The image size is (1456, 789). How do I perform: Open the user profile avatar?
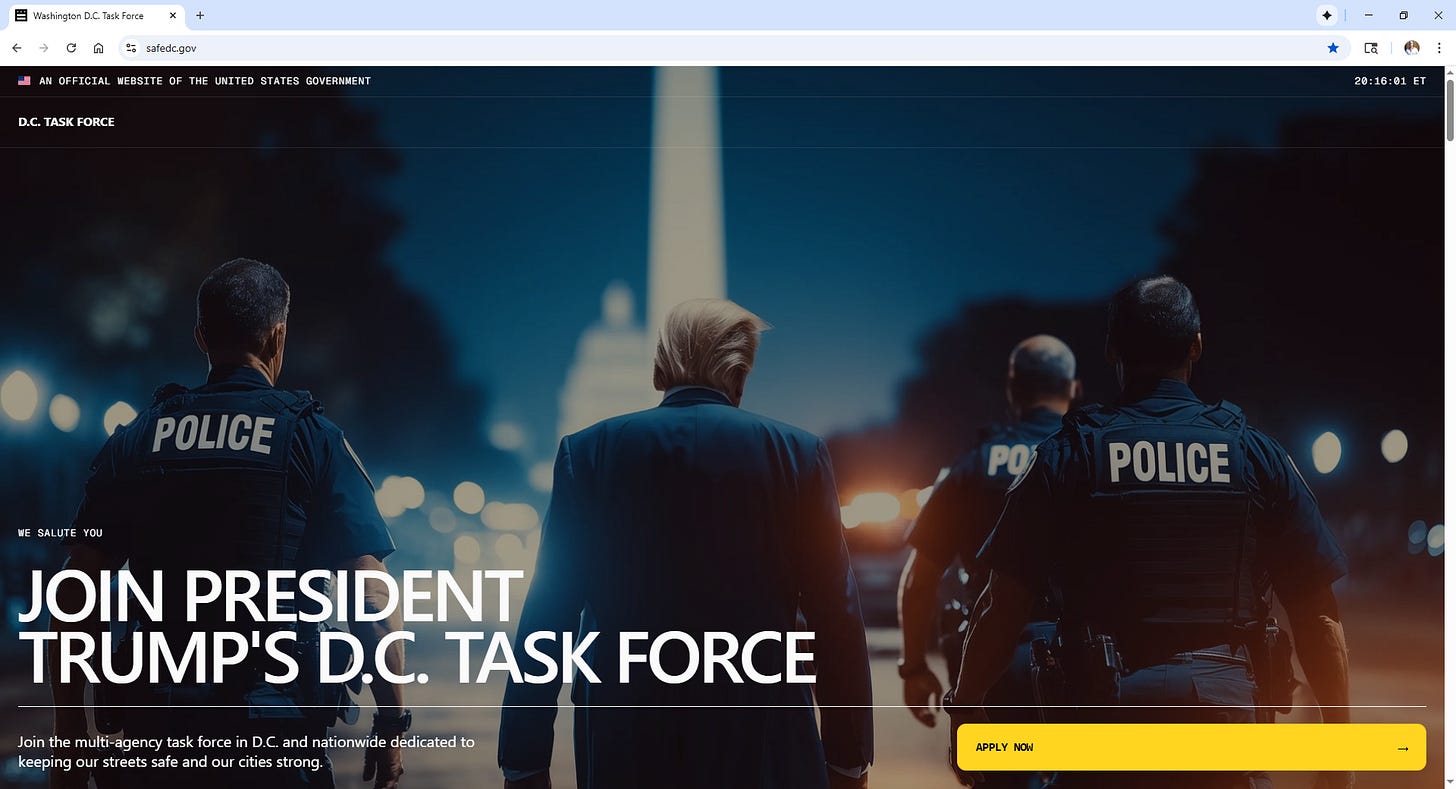tap(1412, 48)
